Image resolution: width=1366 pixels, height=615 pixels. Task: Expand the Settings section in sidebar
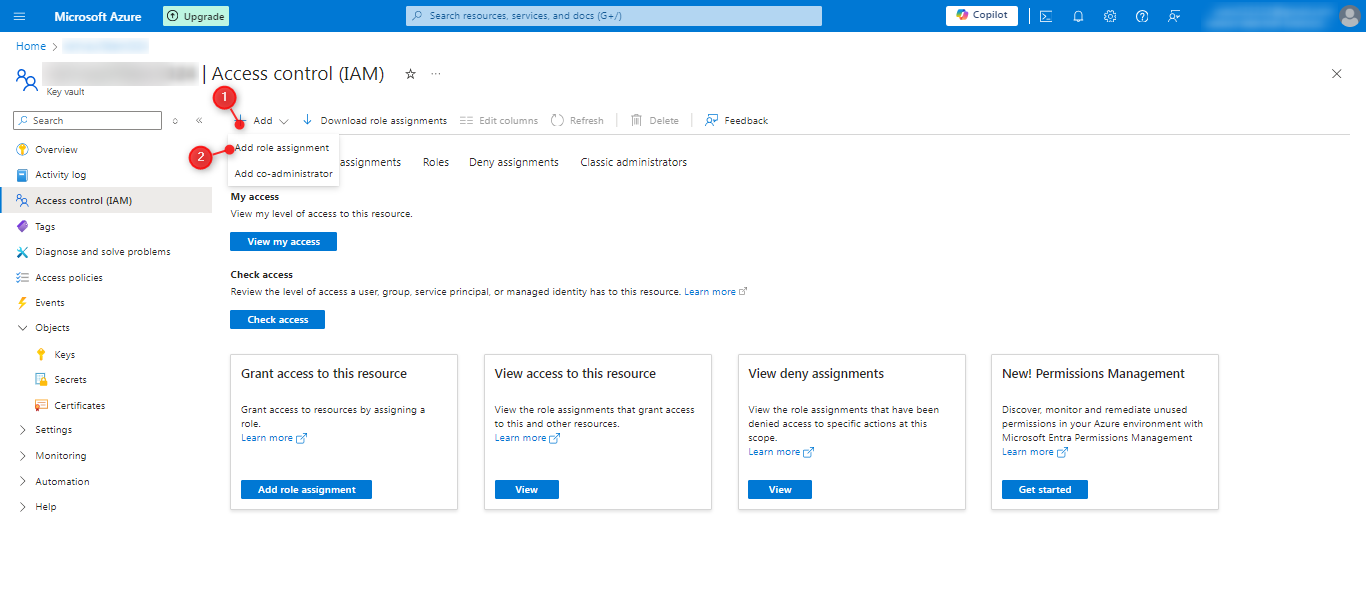(23, 430)
